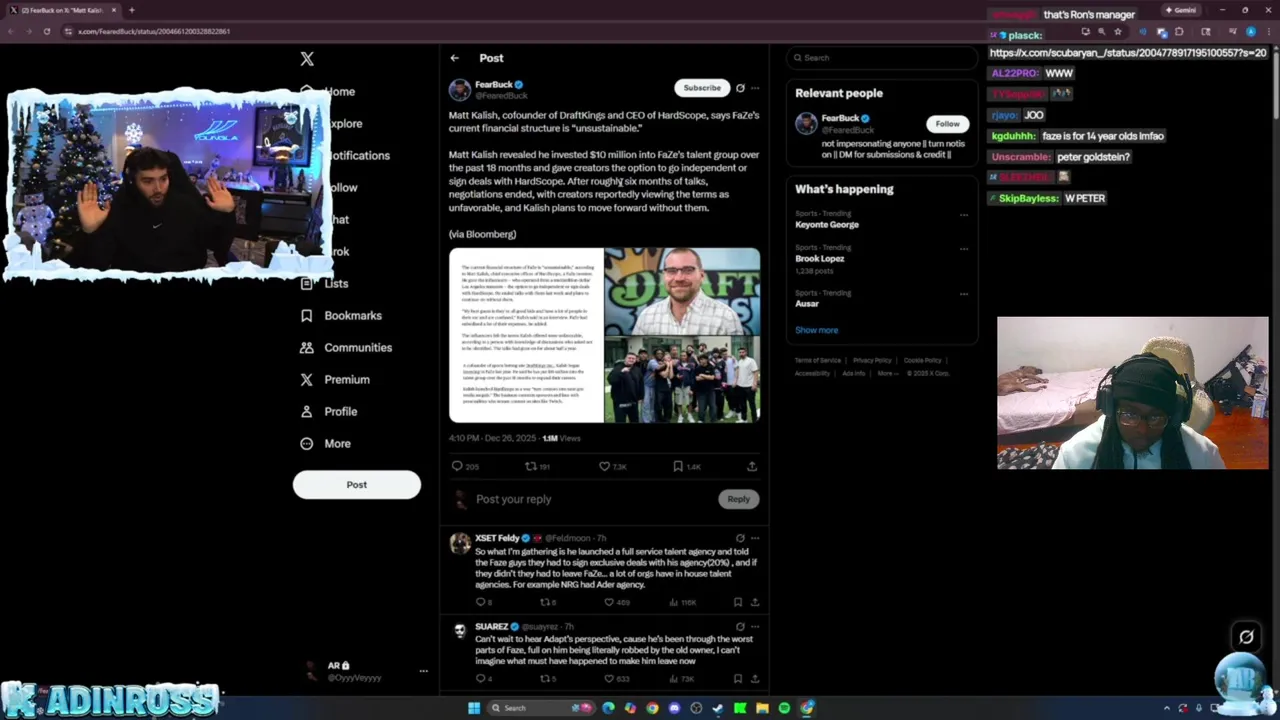Click the Gemini button in browser
Image resolution: width=1280 pixels, height=720 pixels.
pyautogui.click(x=1181, y=10)
